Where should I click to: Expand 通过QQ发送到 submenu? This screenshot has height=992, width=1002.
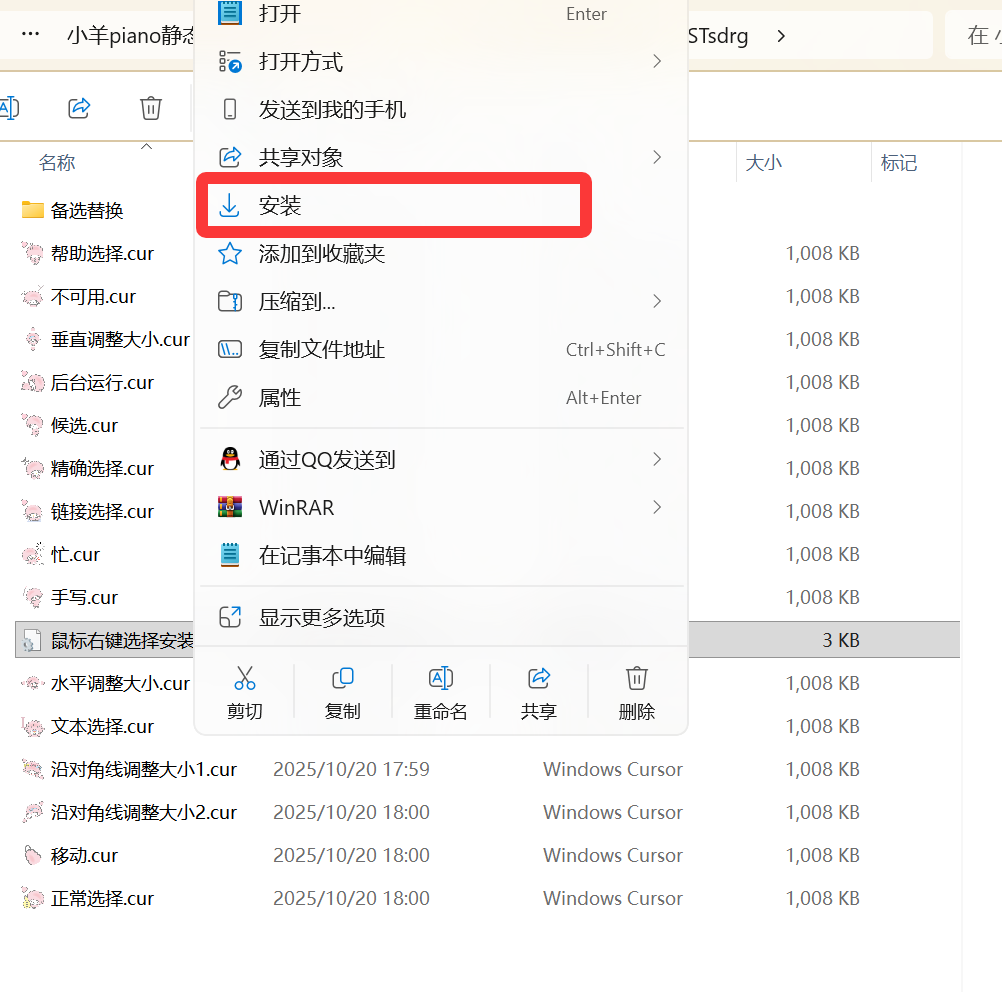click(x=327, y=460)
